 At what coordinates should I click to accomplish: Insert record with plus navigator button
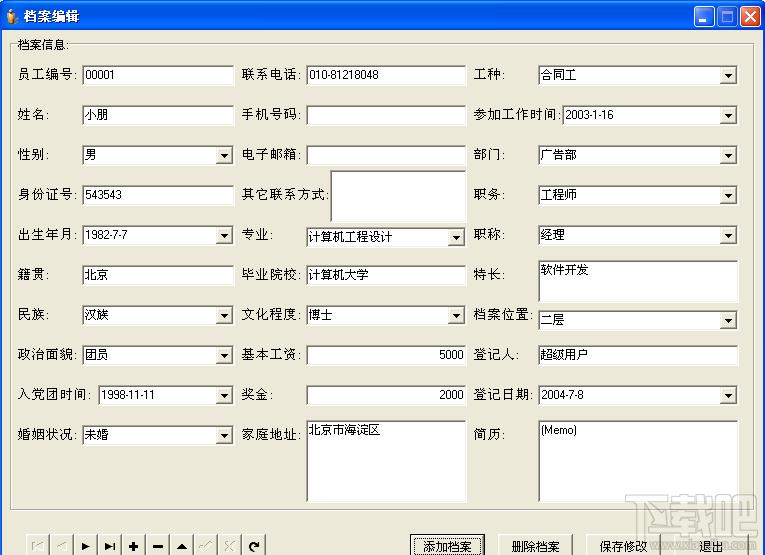coord(134,546)
